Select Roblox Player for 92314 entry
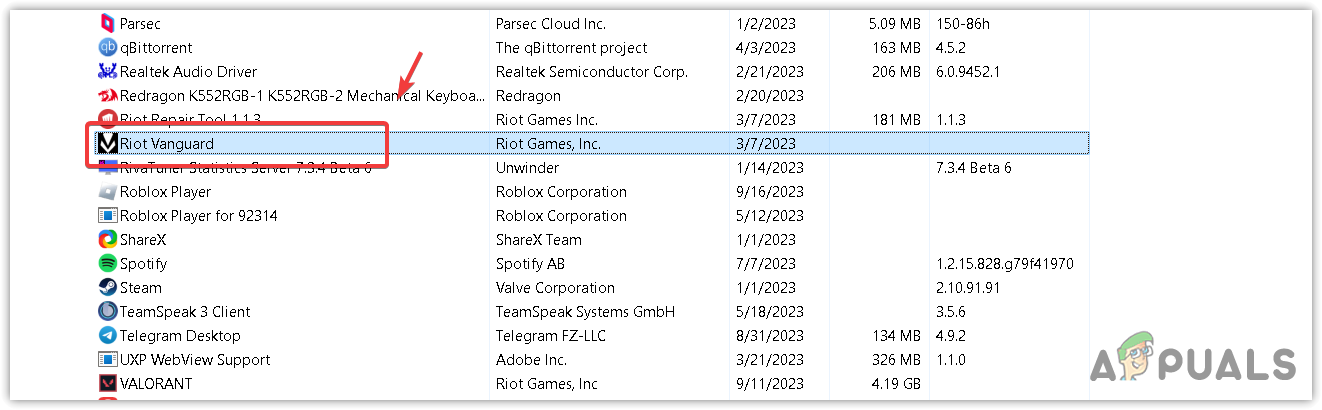Image resolution: width=1322 pixels, height=410 pixels. (198, 215)
